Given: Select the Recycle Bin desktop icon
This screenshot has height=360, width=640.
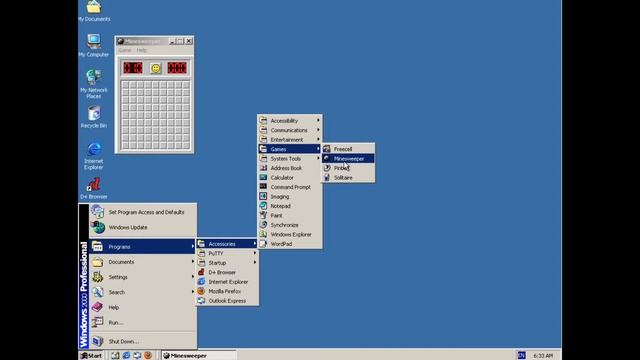Looking at the screenshot, I should point(94,117).
